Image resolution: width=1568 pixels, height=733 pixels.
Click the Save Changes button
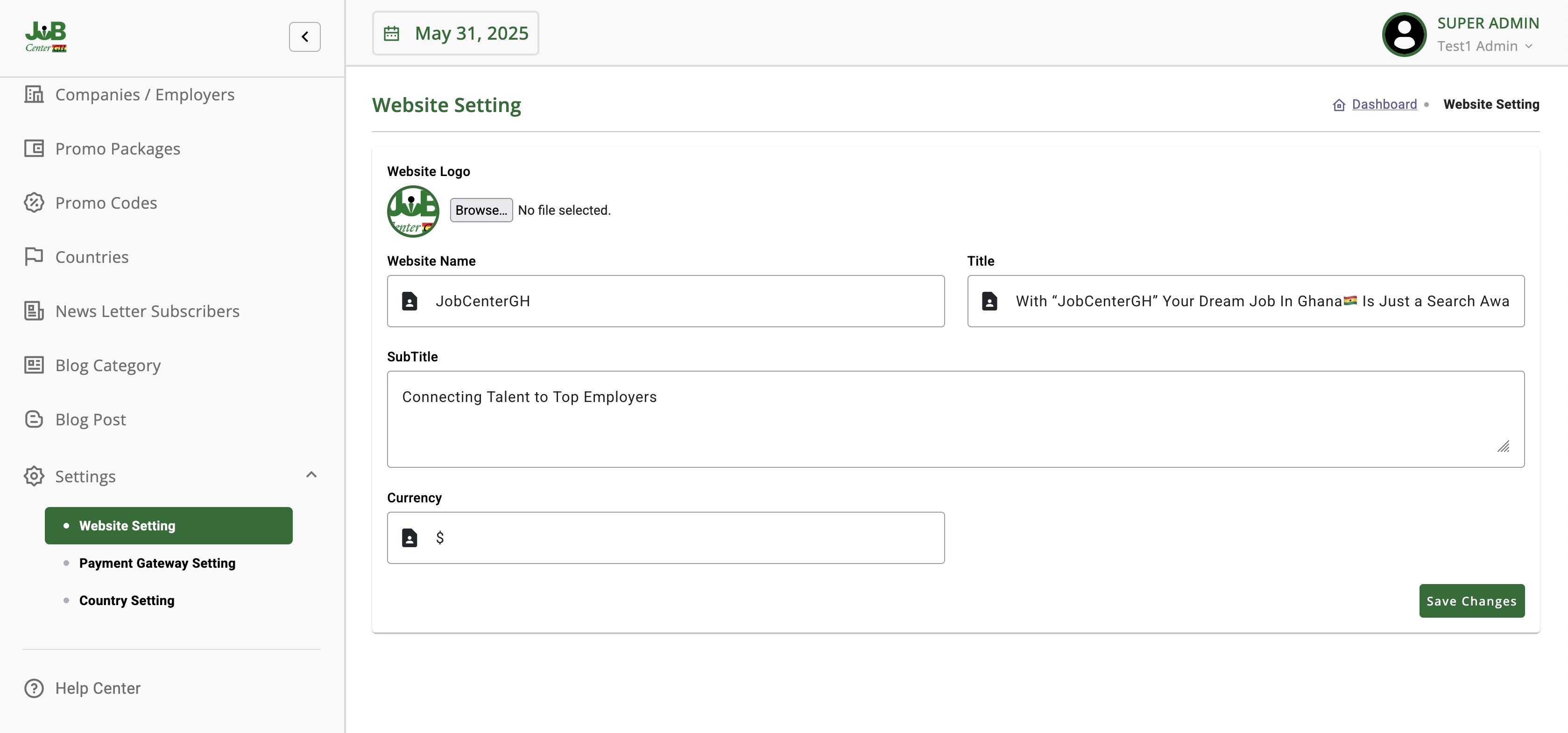pyautogui.click(x=1471, y=601)
